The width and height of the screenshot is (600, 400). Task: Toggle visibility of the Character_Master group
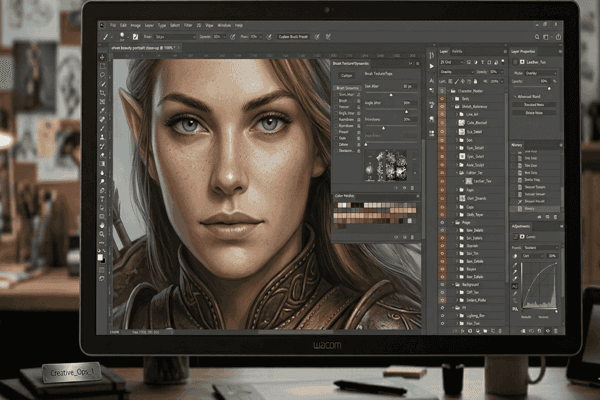coord(442,91)
